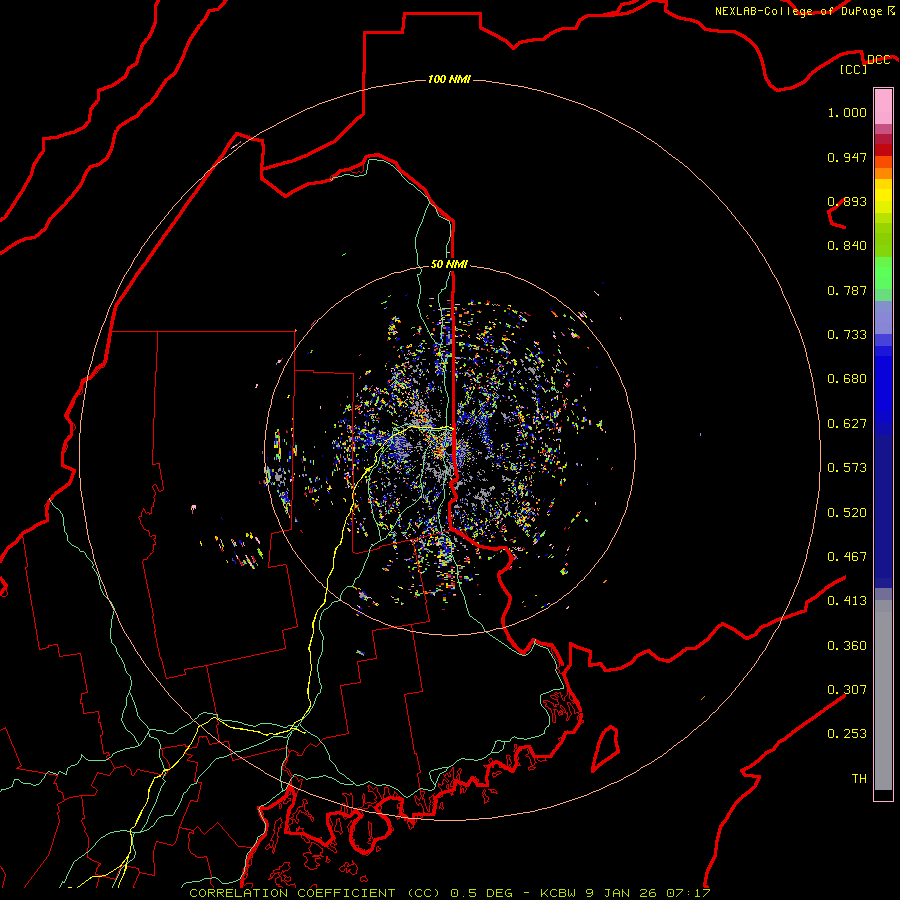This screenshot has width=900, height=900.
Task: Select the 0.733 legend value
Action: [847, 335]
